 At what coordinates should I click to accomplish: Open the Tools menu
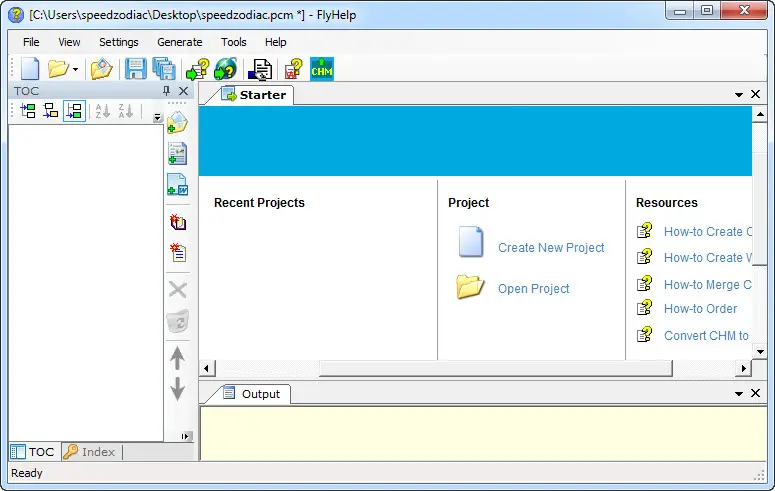point(234,42)
